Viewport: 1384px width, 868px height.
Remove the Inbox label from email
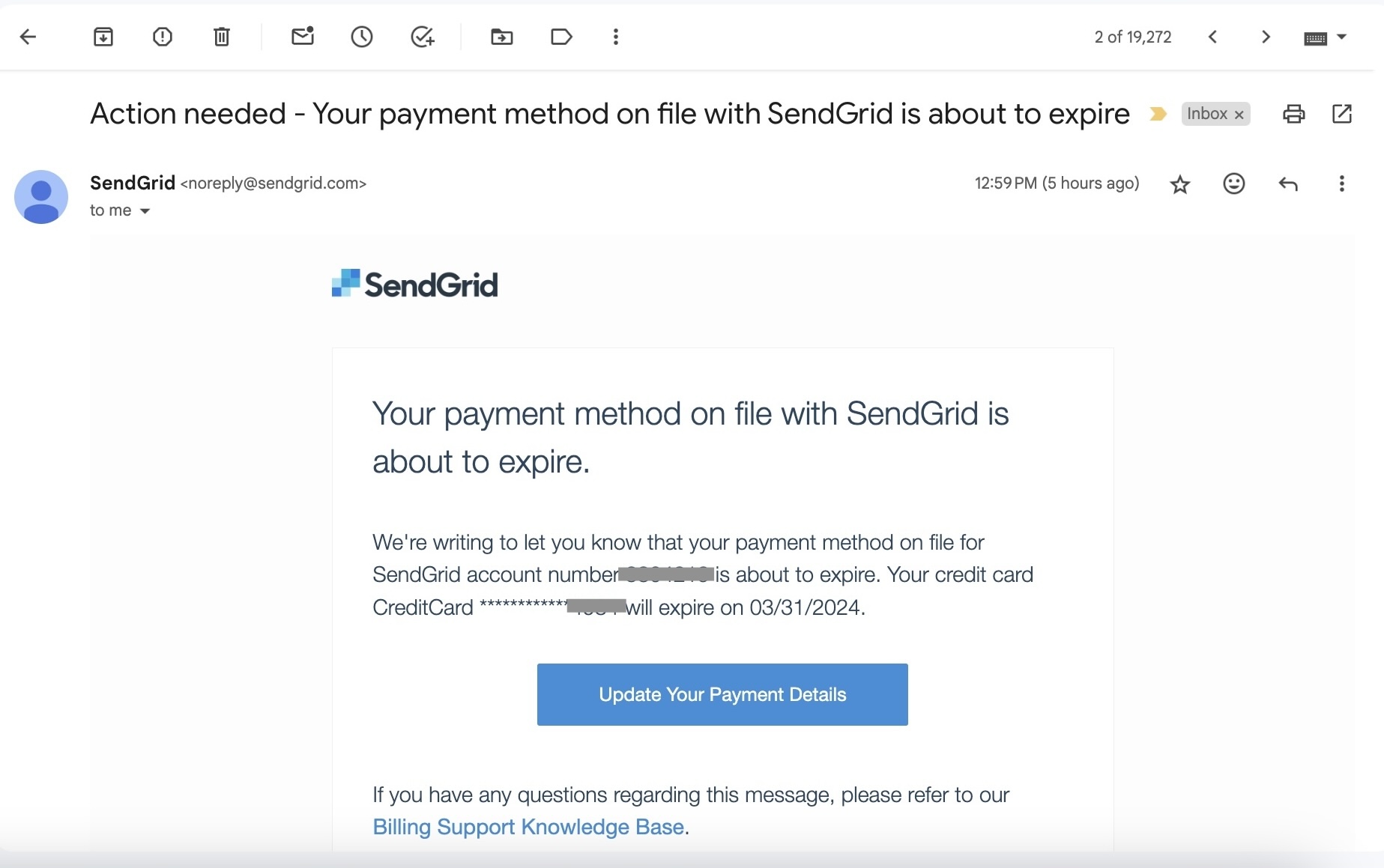coord(1239,115)
